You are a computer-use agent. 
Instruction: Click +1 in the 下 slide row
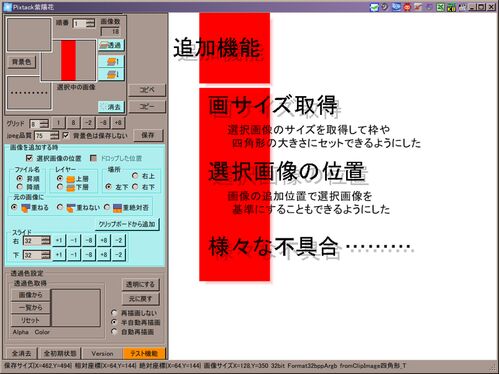tap(59, 255)
